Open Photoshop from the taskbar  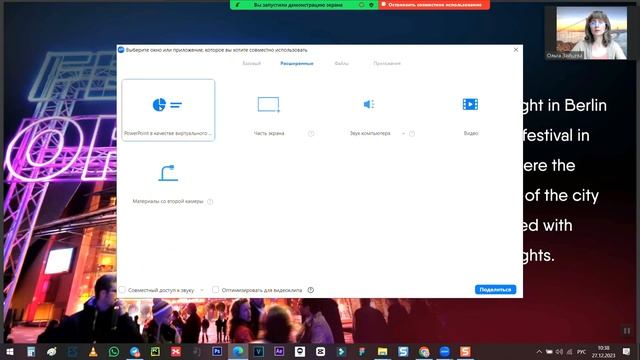(217, 351)
